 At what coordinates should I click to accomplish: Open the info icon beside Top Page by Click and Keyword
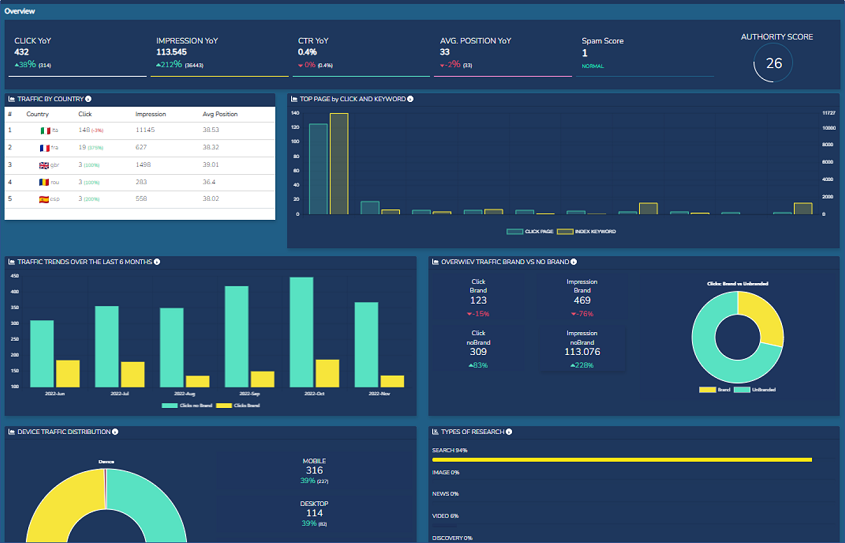tap(410, 99)
